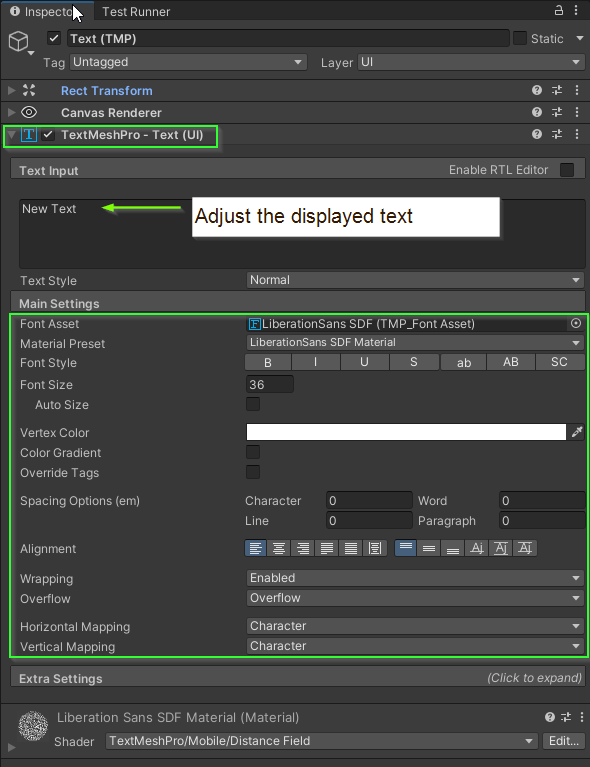Screen dimensions: 590x767
Task: Enable the Static checkbox
Action: 520,38
